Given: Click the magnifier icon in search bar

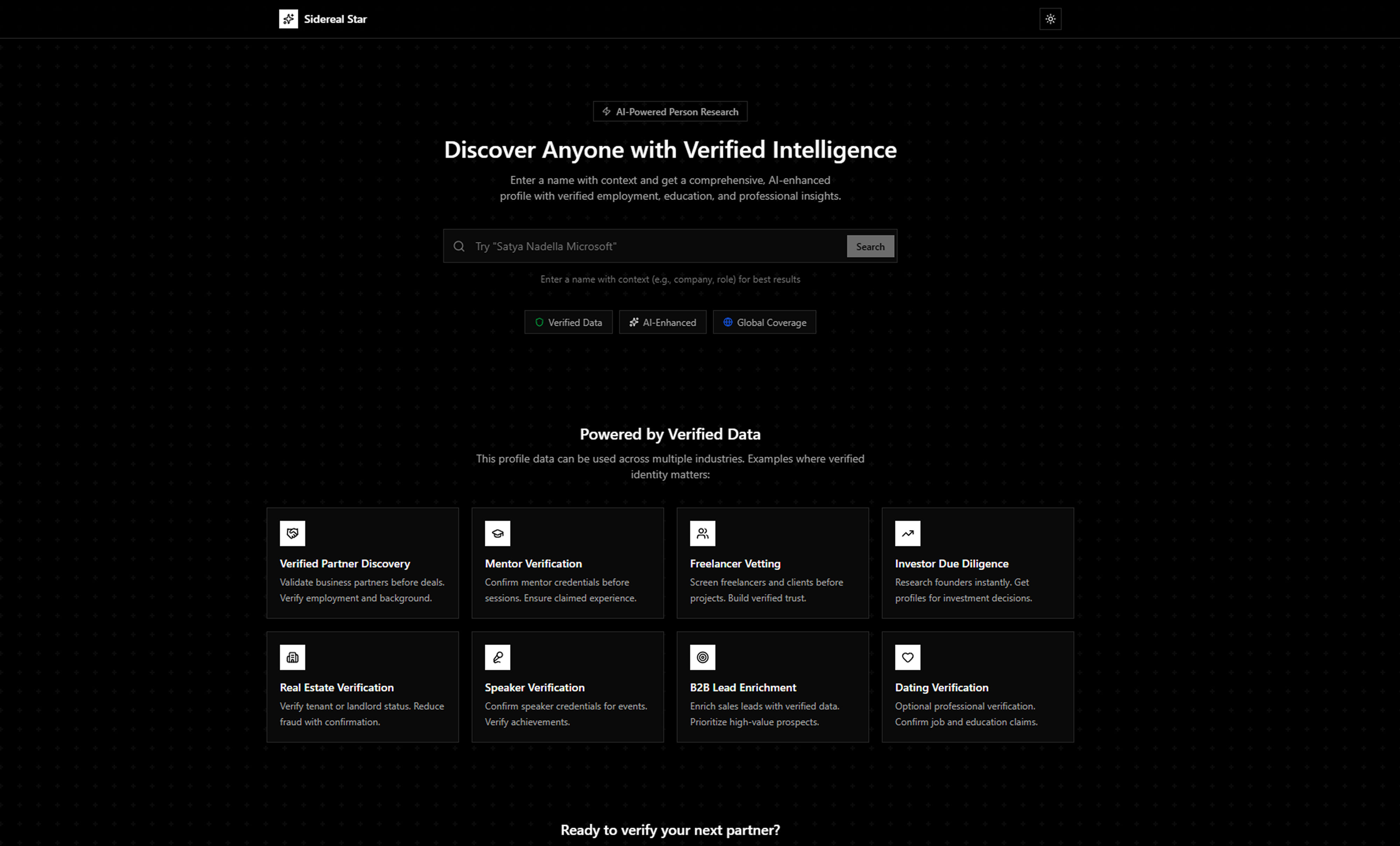Looking at the screenshot, I should [458, 246].
